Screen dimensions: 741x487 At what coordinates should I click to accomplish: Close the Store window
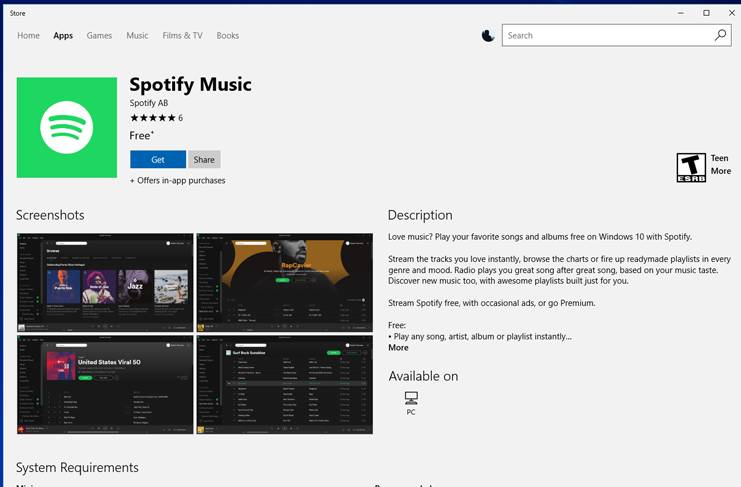(732, 13)
